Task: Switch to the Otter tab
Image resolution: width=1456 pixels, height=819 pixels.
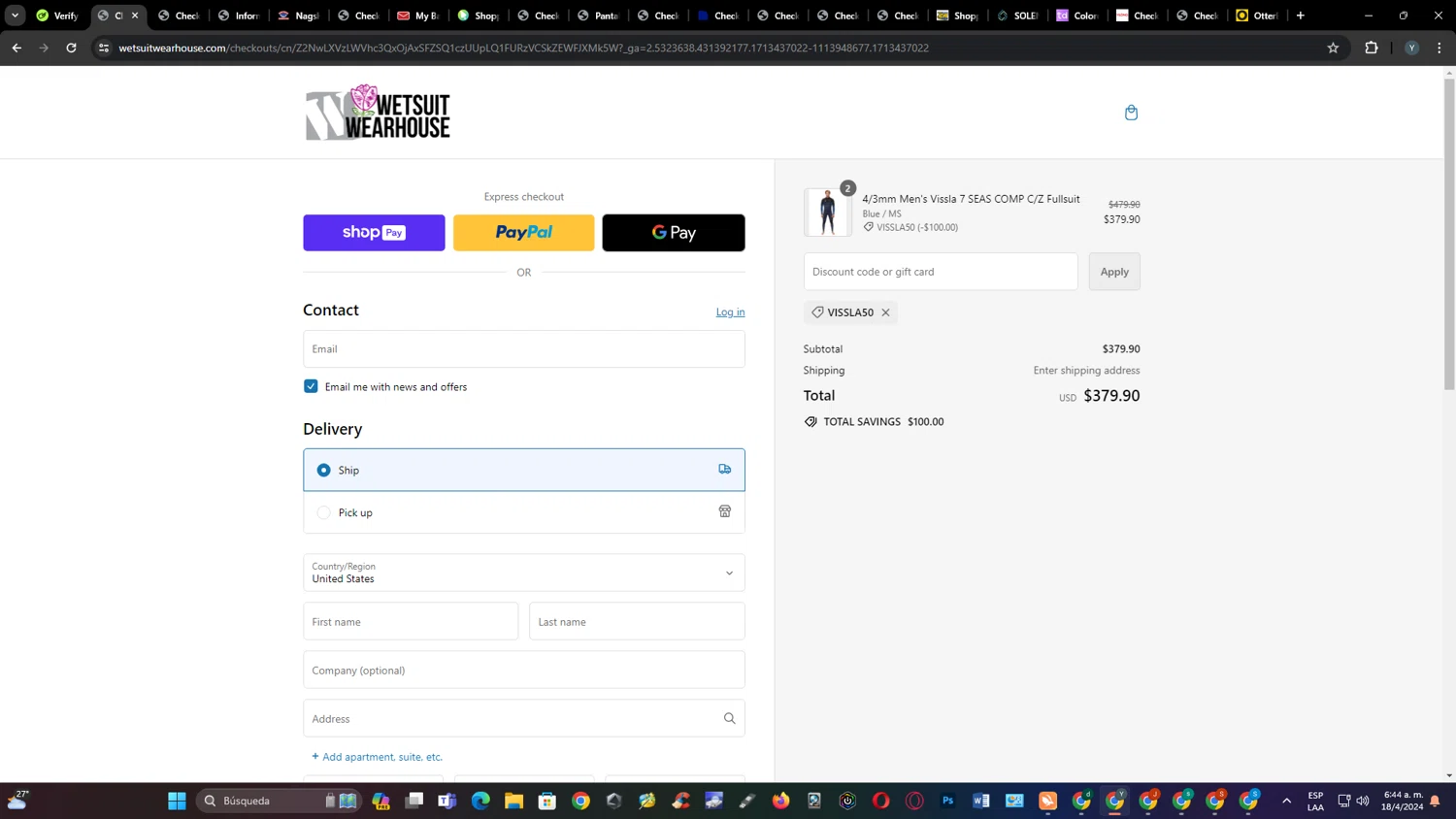Action: [1258, 16]
